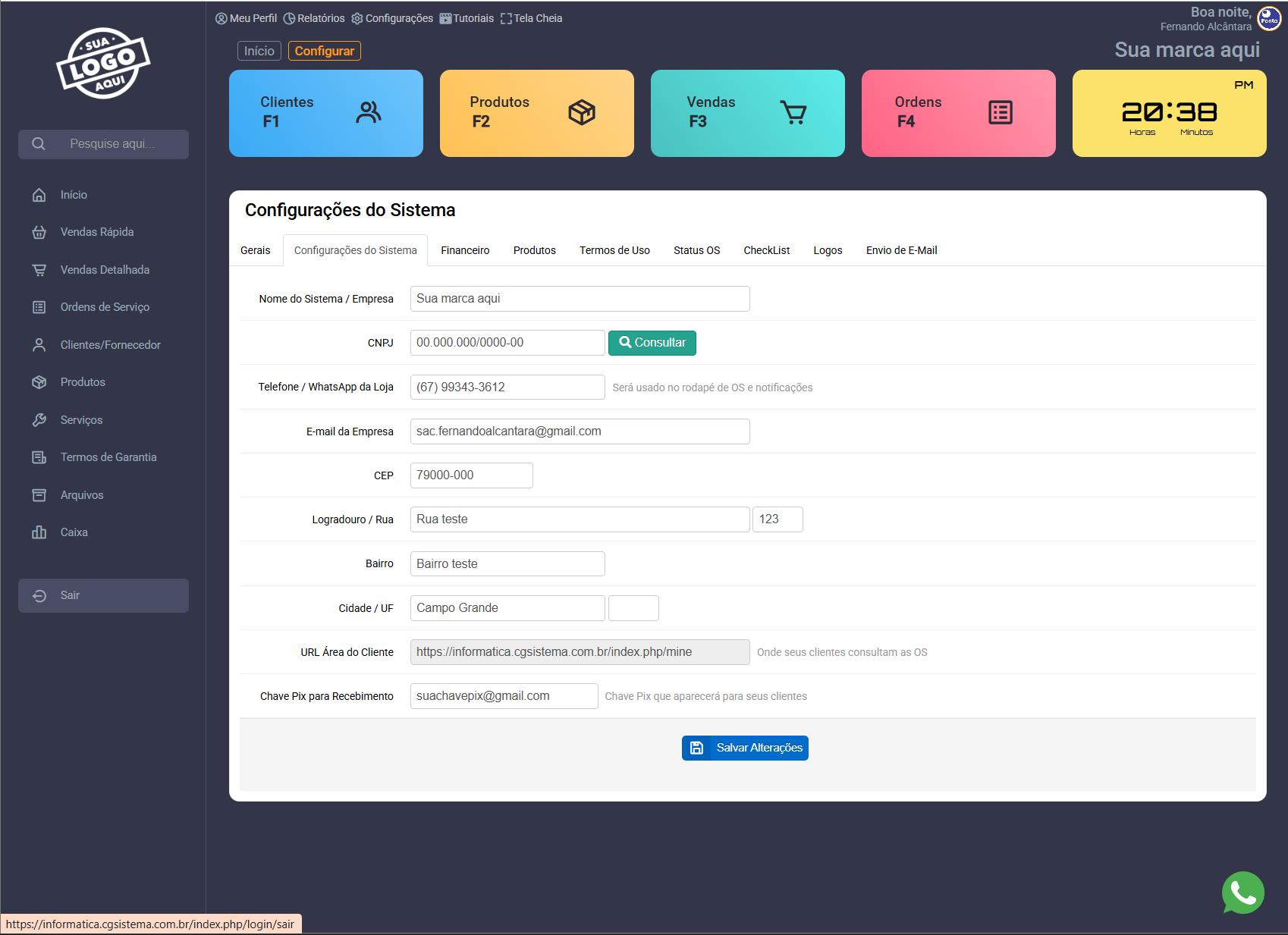The image size is (1288, 935).
Task: Click the people icon on the Clientes F1 card
Action: [x=369, y=112]
